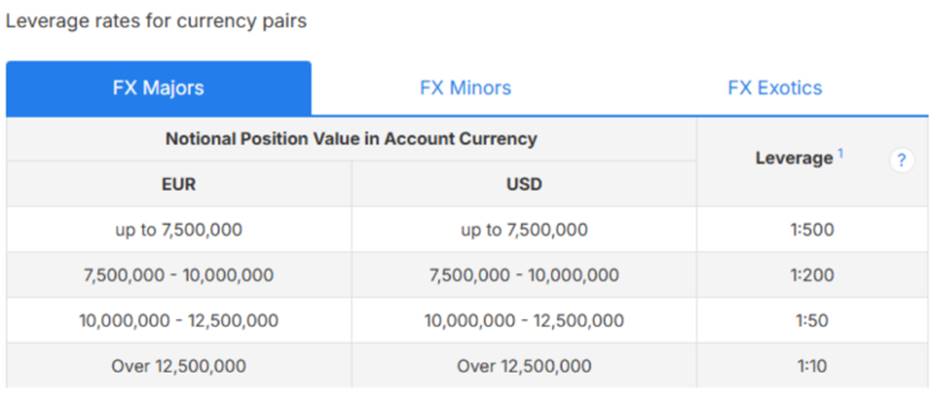Switch to the FX Minors tab

(x=466, y=88)
